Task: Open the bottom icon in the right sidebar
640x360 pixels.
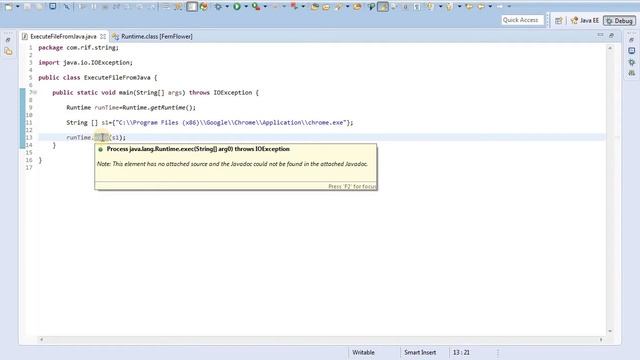Action: (x=631, y=73)
